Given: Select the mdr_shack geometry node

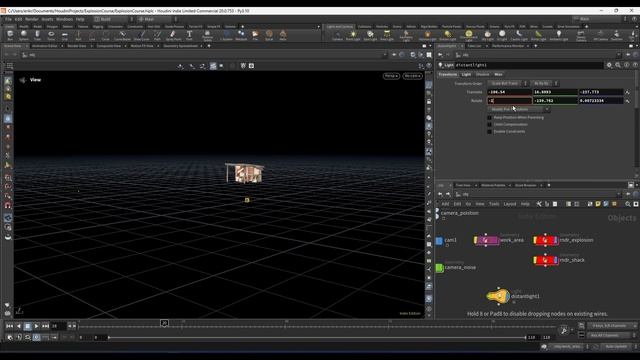Looking at the screenshot, I should coord(545,260).
